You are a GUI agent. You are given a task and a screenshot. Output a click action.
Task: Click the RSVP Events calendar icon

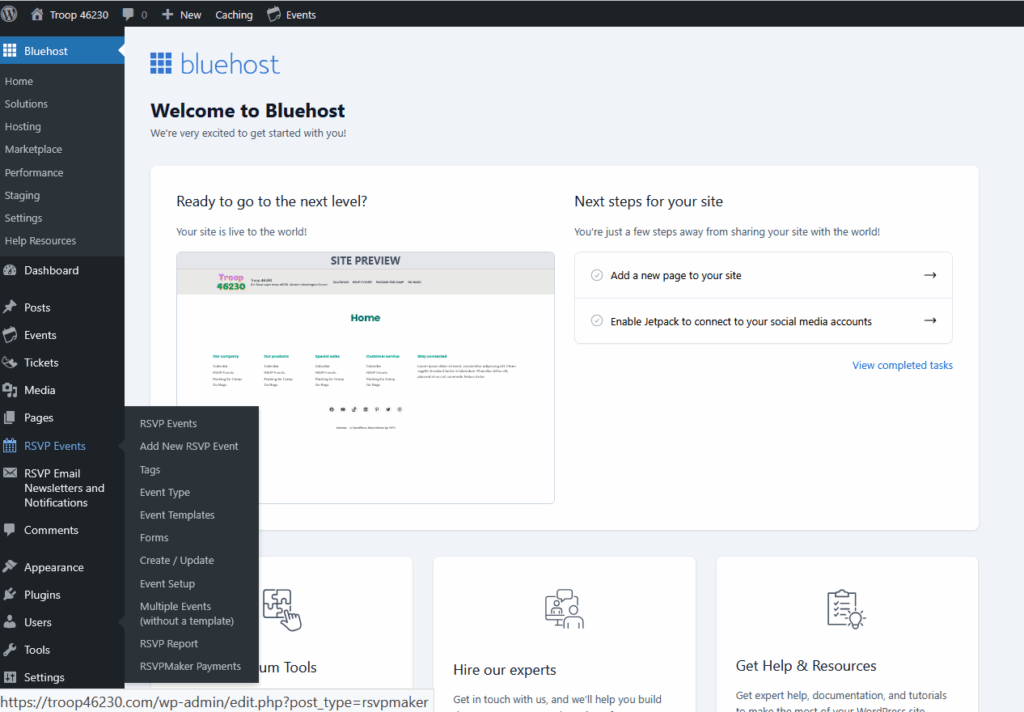pyautogui.click(x=10, y=446)
